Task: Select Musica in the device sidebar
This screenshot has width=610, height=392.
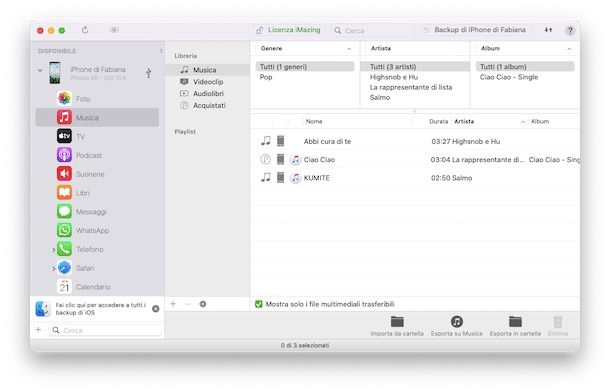Action: pos(97,117)
